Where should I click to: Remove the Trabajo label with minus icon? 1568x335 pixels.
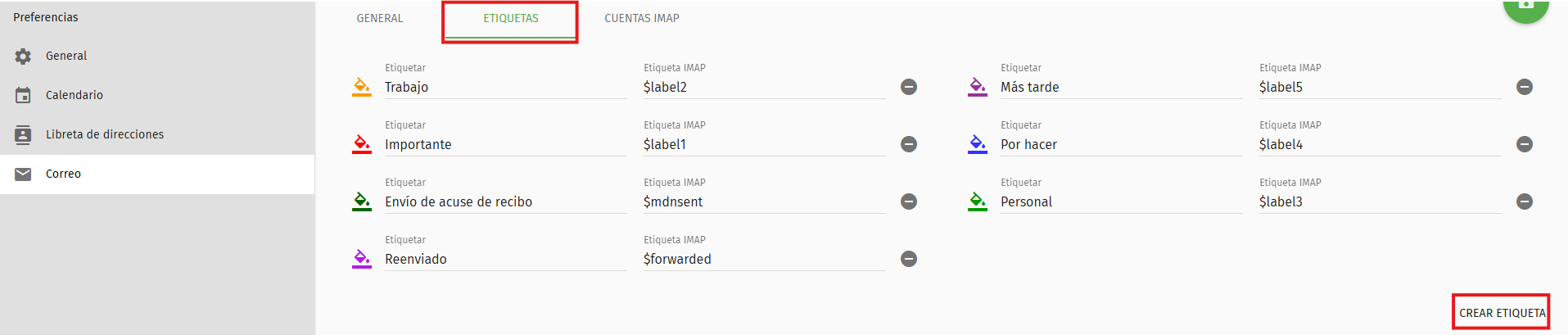pos(909,87)
